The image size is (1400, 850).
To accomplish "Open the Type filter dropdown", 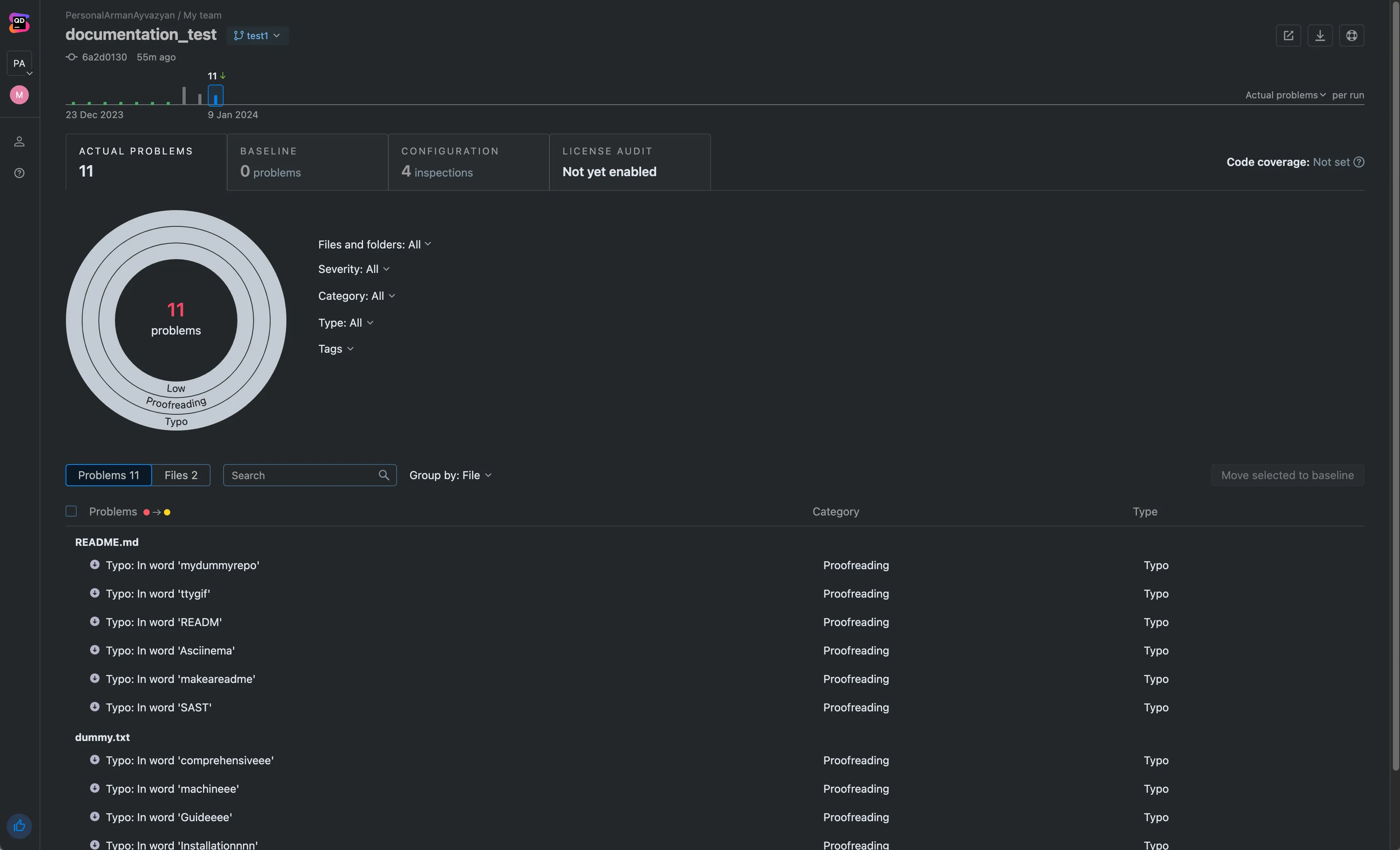I will tap(345, 323).
